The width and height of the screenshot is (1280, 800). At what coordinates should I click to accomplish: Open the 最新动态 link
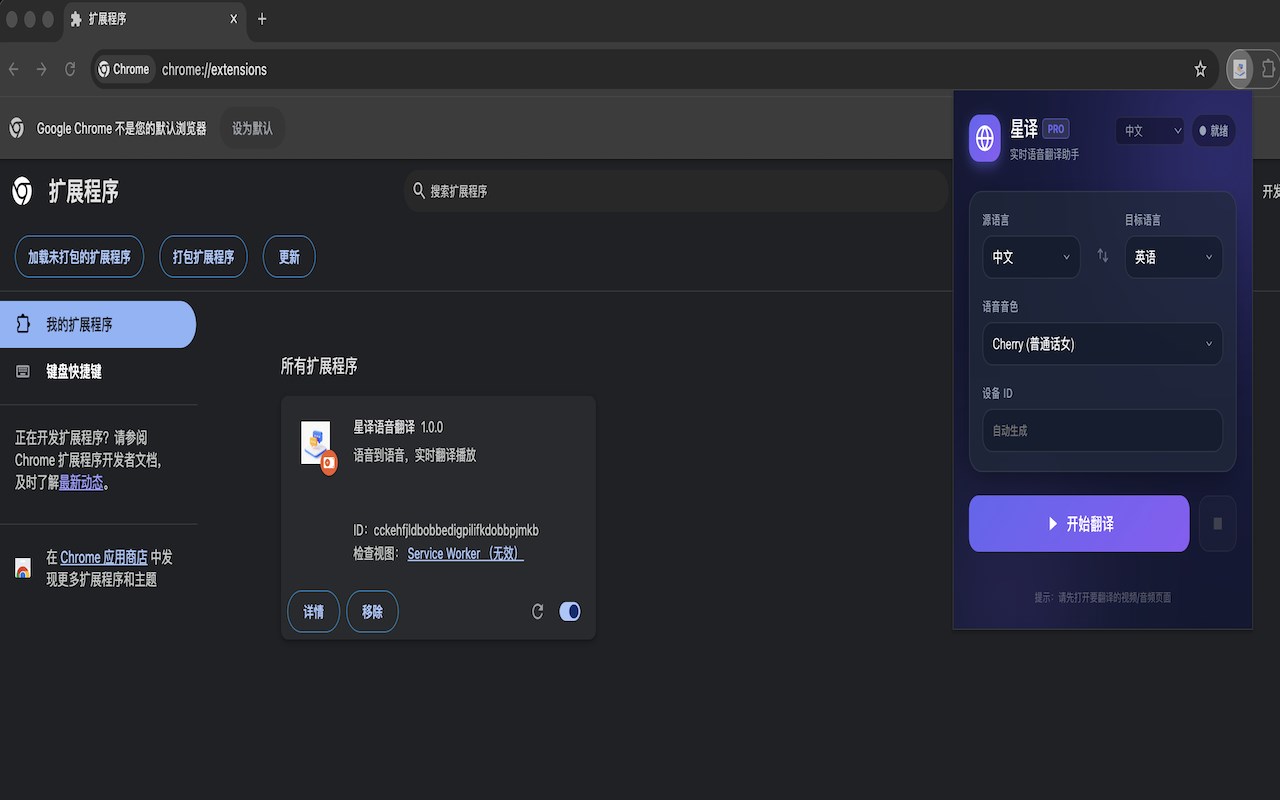tap(81, 482)
